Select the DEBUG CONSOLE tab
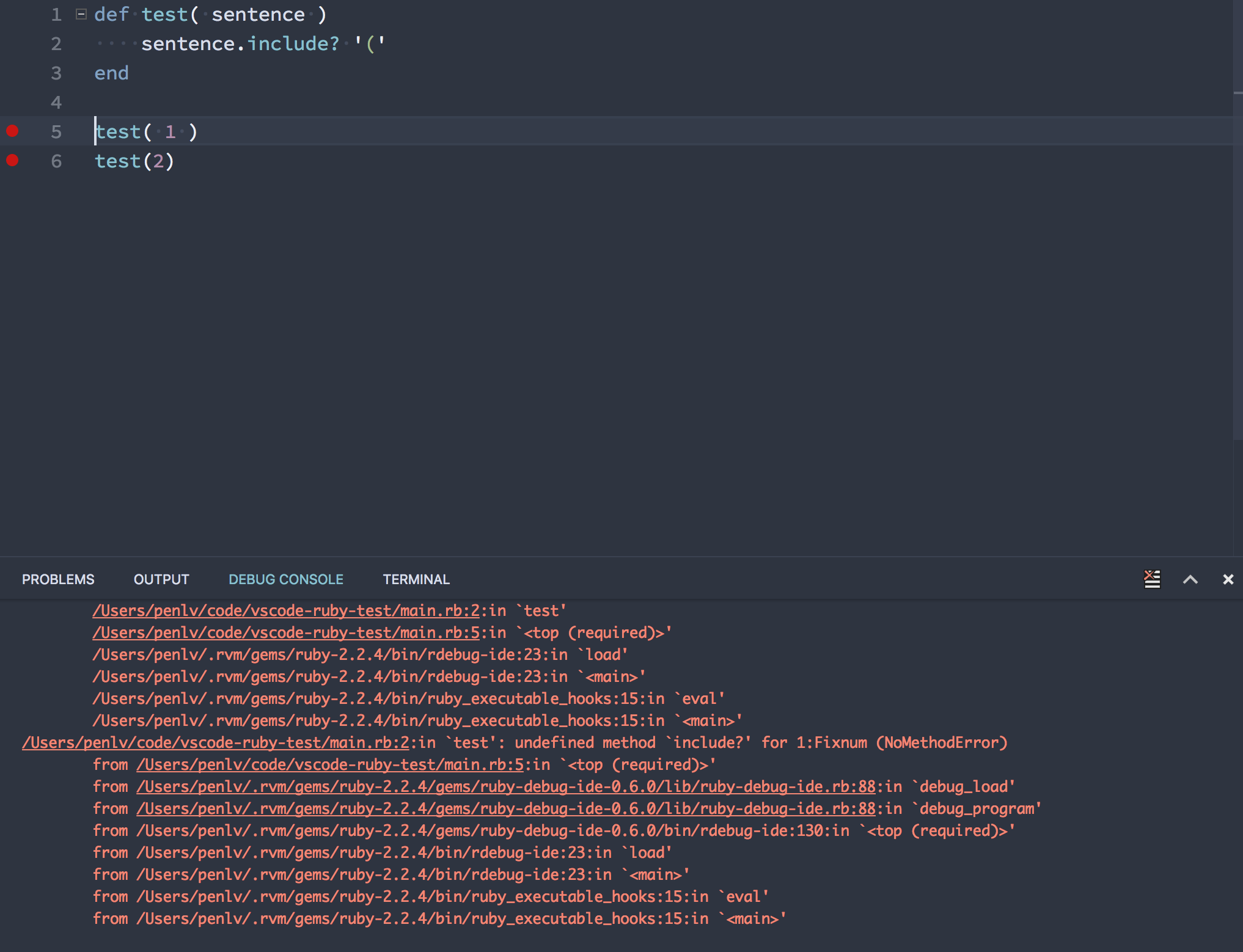Viewport: 1243px width, 952px height. pos(285,579)
